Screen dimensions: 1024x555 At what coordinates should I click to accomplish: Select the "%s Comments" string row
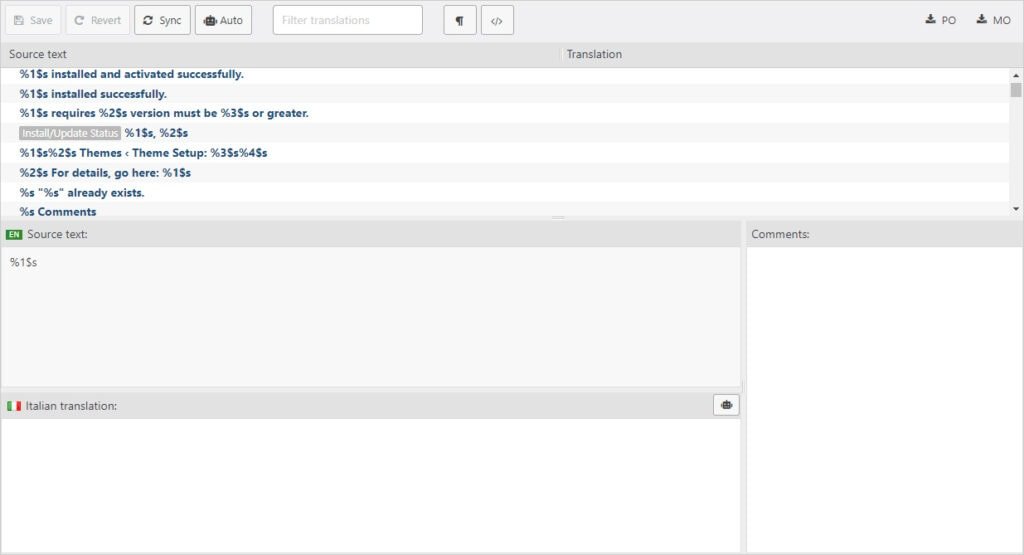58,211
